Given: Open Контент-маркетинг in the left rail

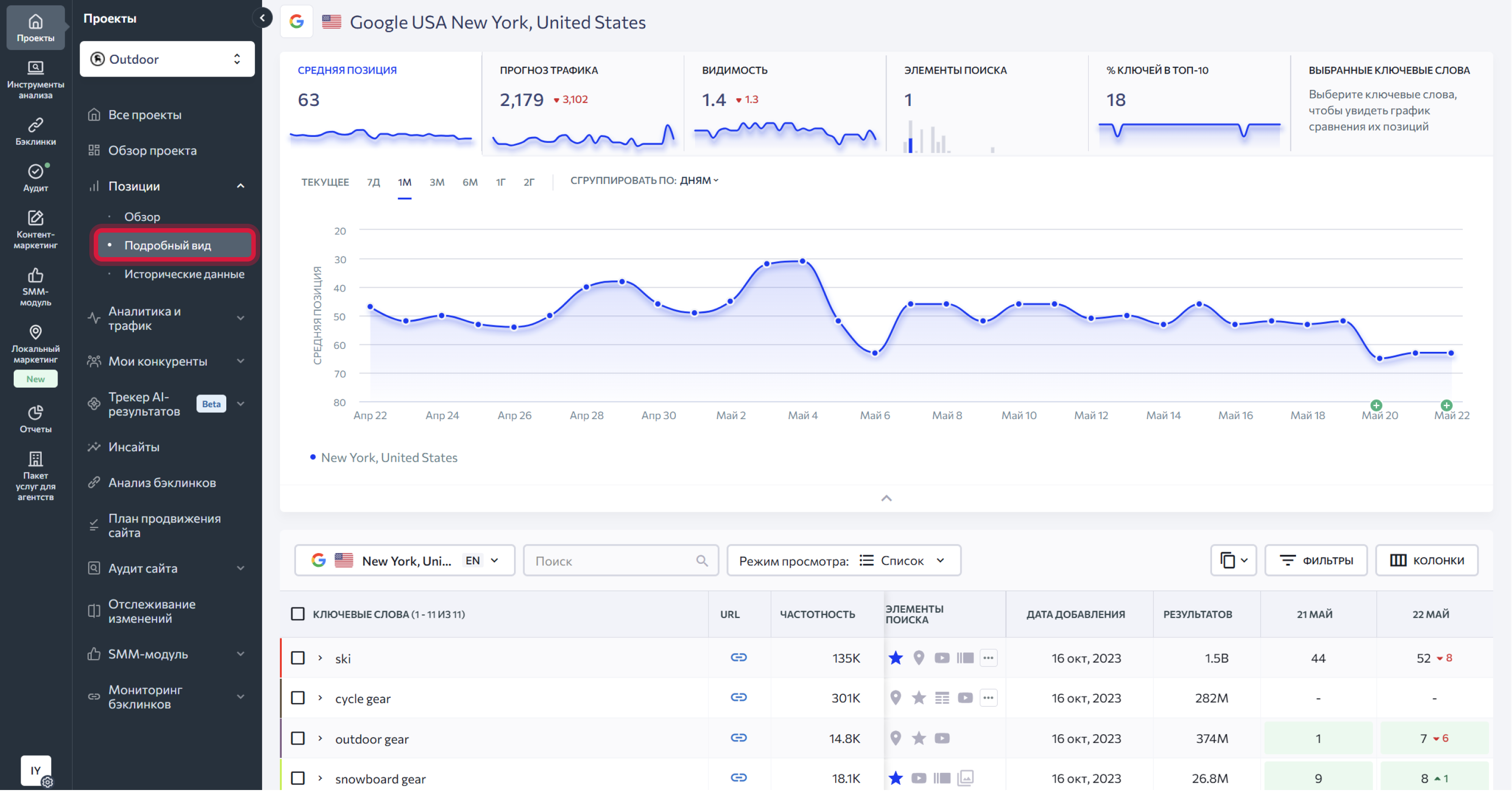Looking at the screenshot, I should [35, 230].
